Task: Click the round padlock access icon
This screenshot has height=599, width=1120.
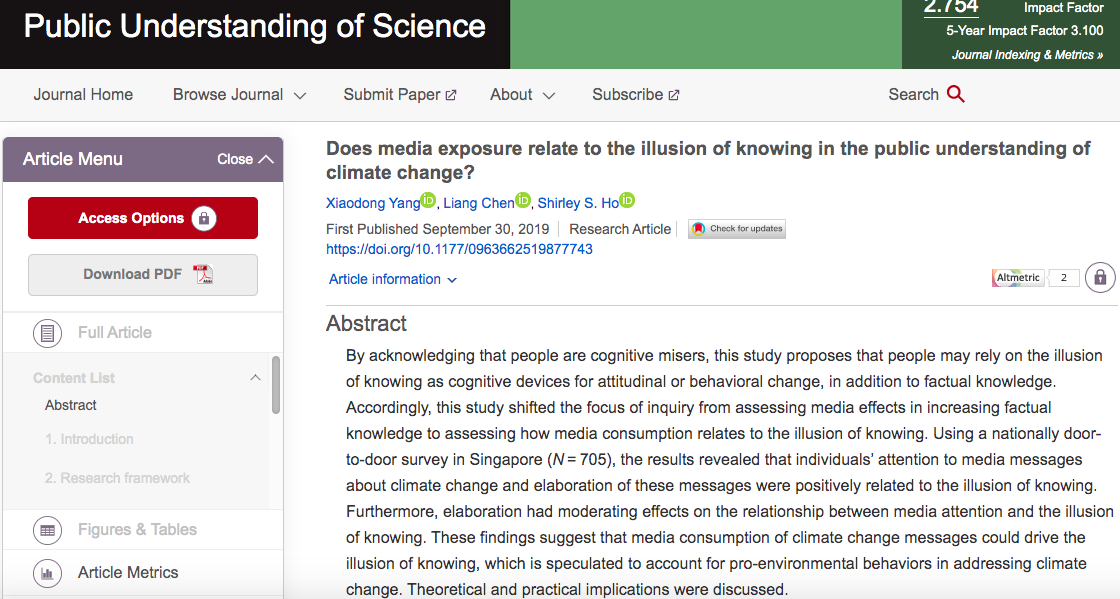Action: (x=1100, y=278)
